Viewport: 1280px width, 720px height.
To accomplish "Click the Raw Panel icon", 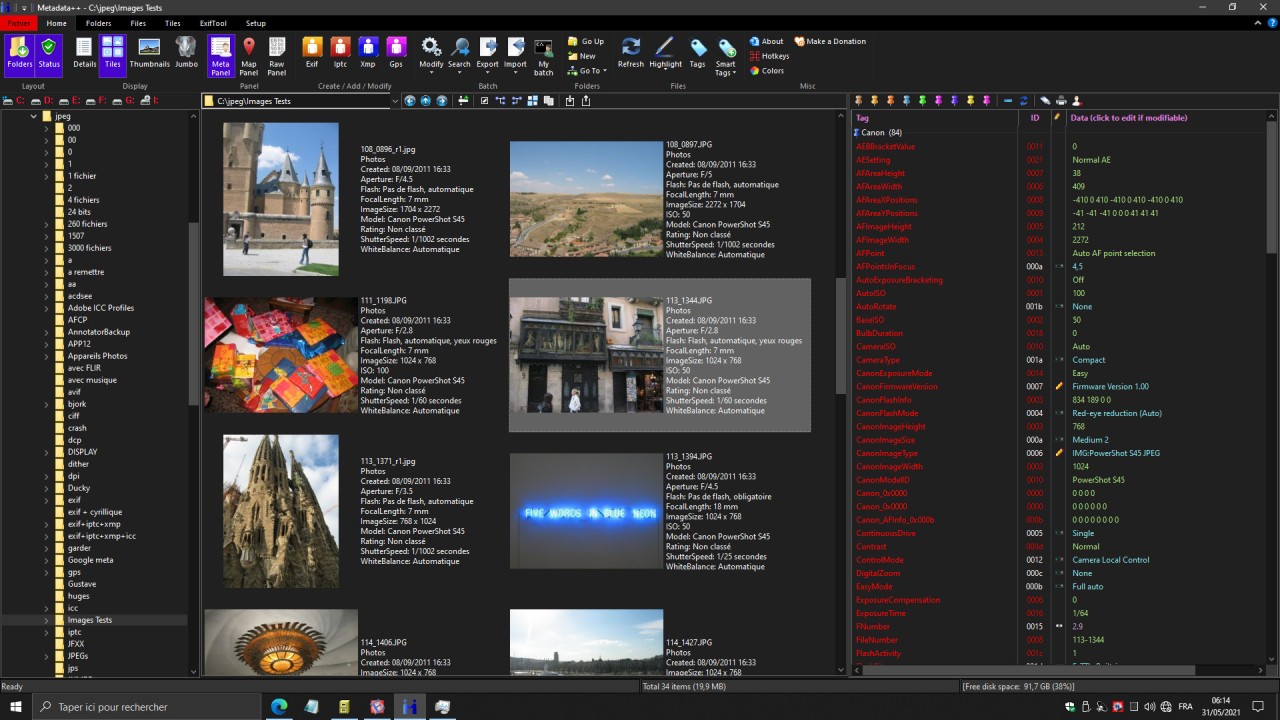I will (277, 53).
